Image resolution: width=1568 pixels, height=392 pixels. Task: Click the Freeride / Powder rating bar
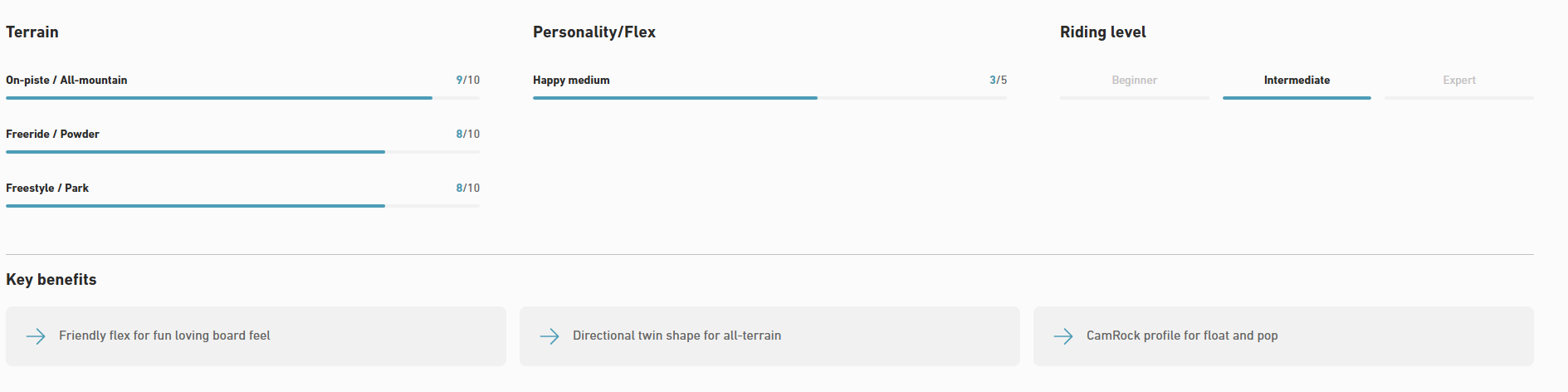(x=242, y=152)
